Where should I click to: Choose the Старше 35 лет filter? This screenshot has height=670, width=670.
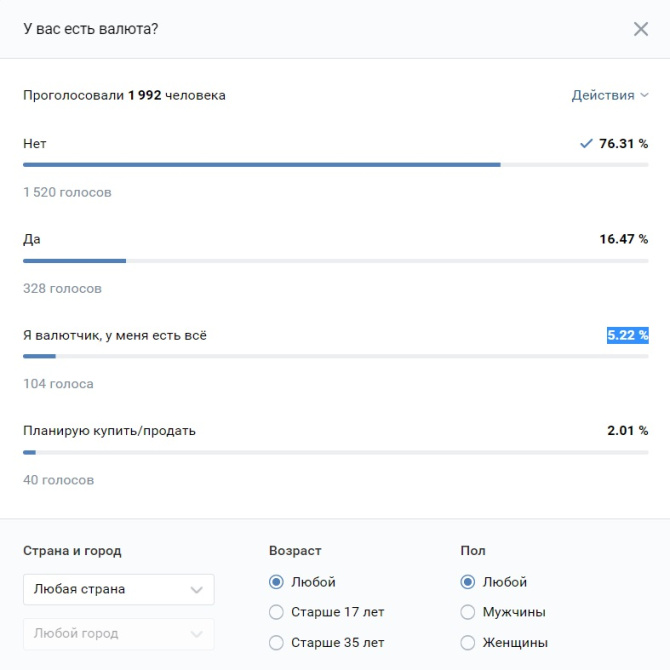pyautogui.click(x=276, y=642)
